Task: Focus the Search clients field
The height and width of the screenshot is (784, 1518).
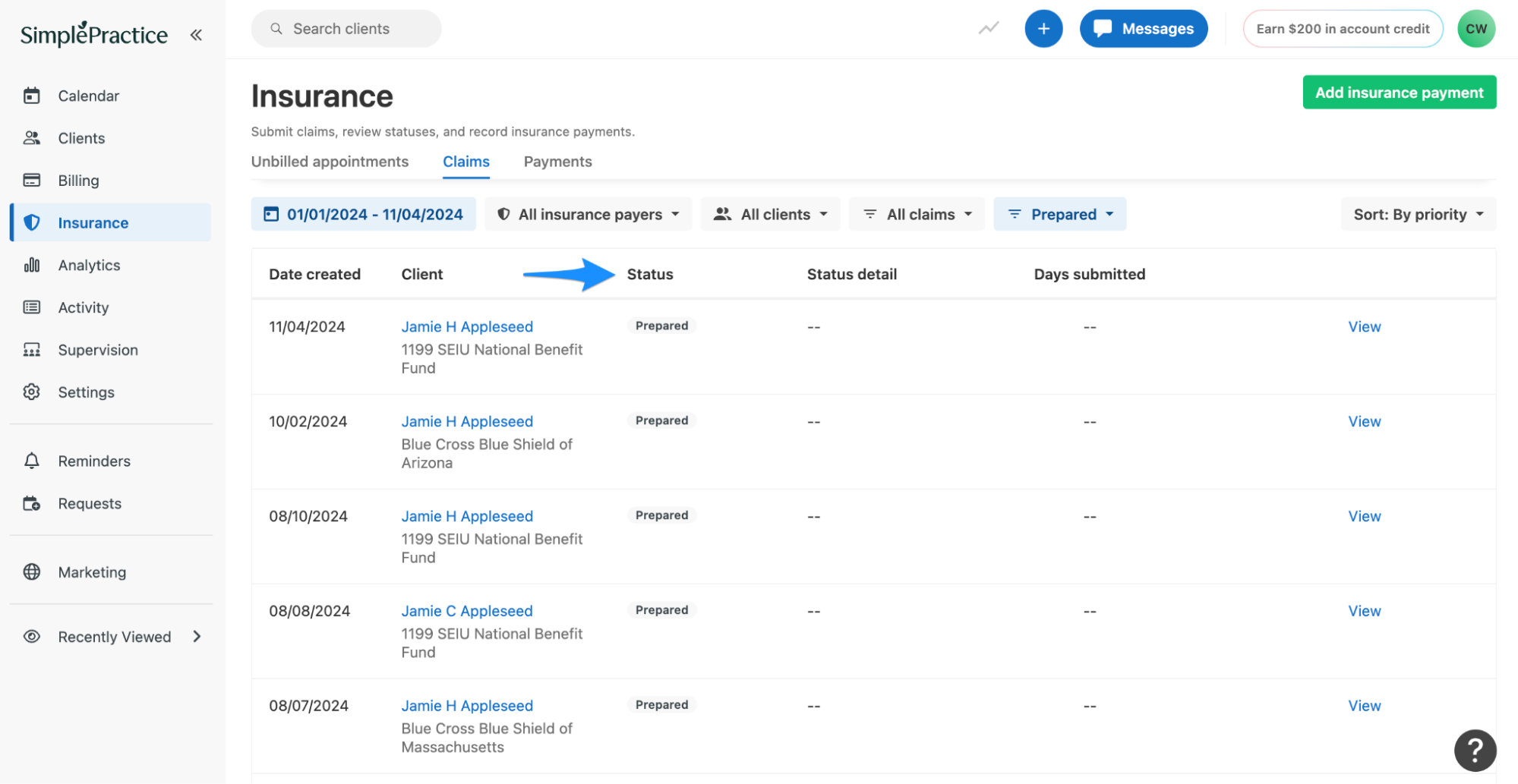Action: coord(346,29)
